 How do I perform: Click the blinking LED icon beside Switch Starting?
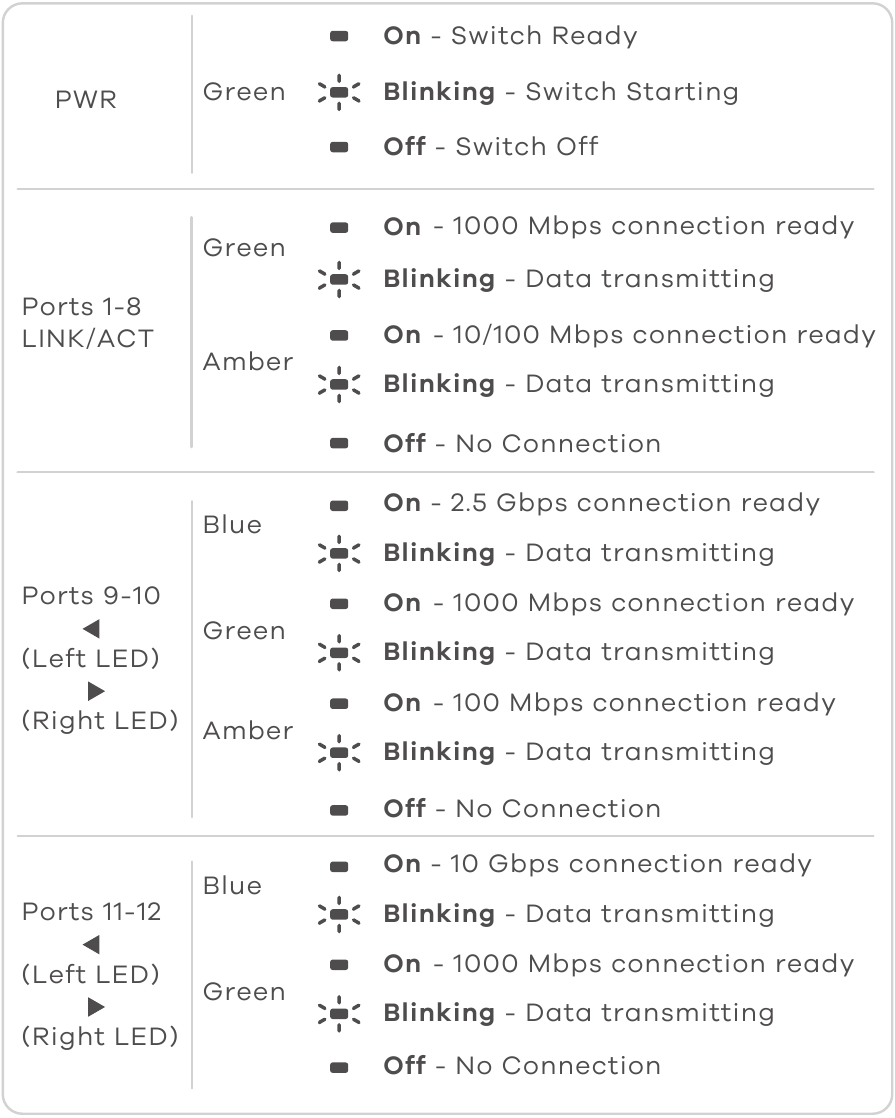click(338, 92)
